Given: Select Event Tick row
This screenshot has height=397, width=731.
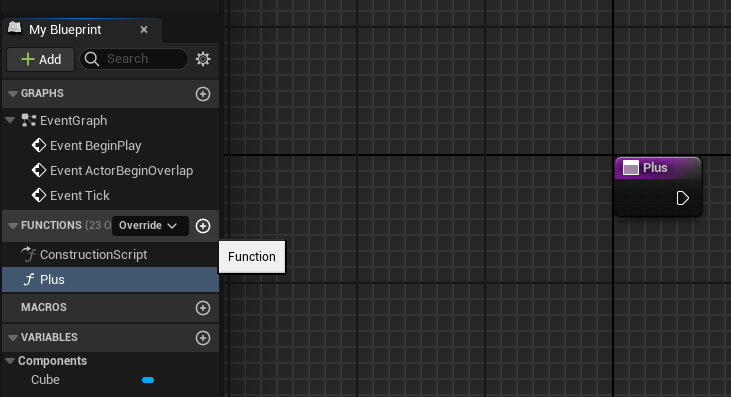Looking at the screenshot, I should [x=110, y=195].
